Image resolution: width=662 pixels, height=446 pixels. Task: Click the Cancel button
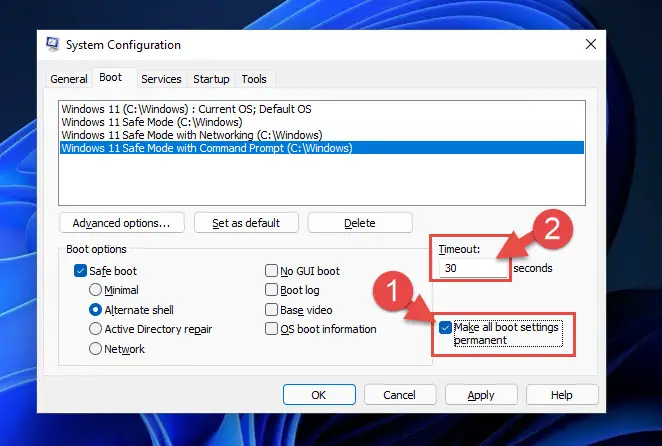(400, 394)
